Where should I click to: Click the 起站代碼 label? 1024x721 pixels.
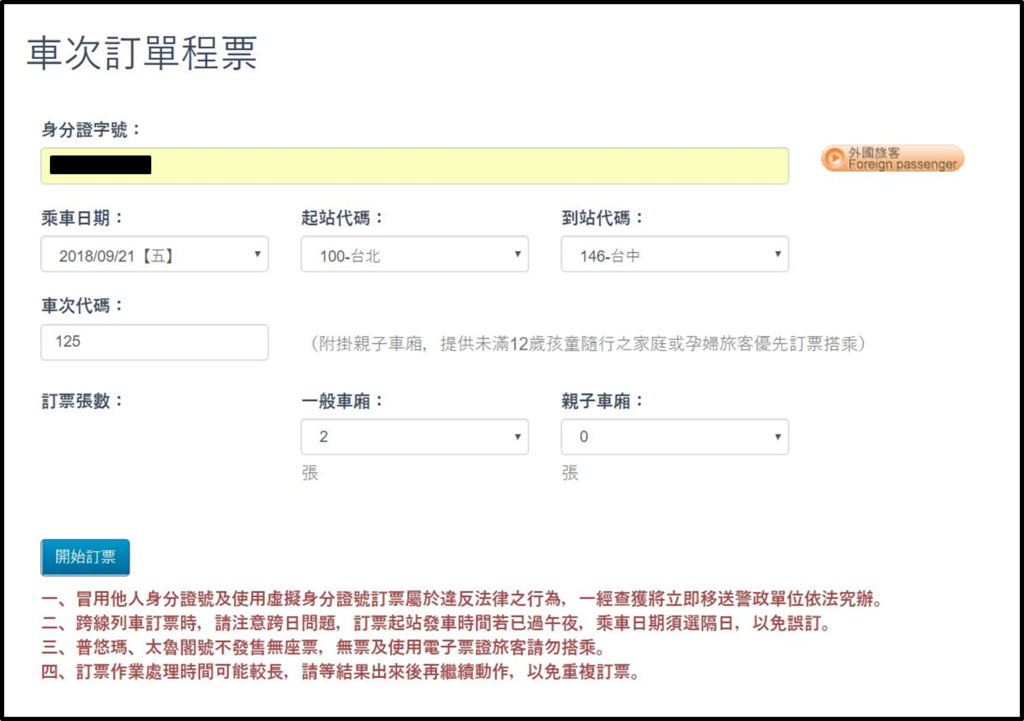tap(342, 218)
